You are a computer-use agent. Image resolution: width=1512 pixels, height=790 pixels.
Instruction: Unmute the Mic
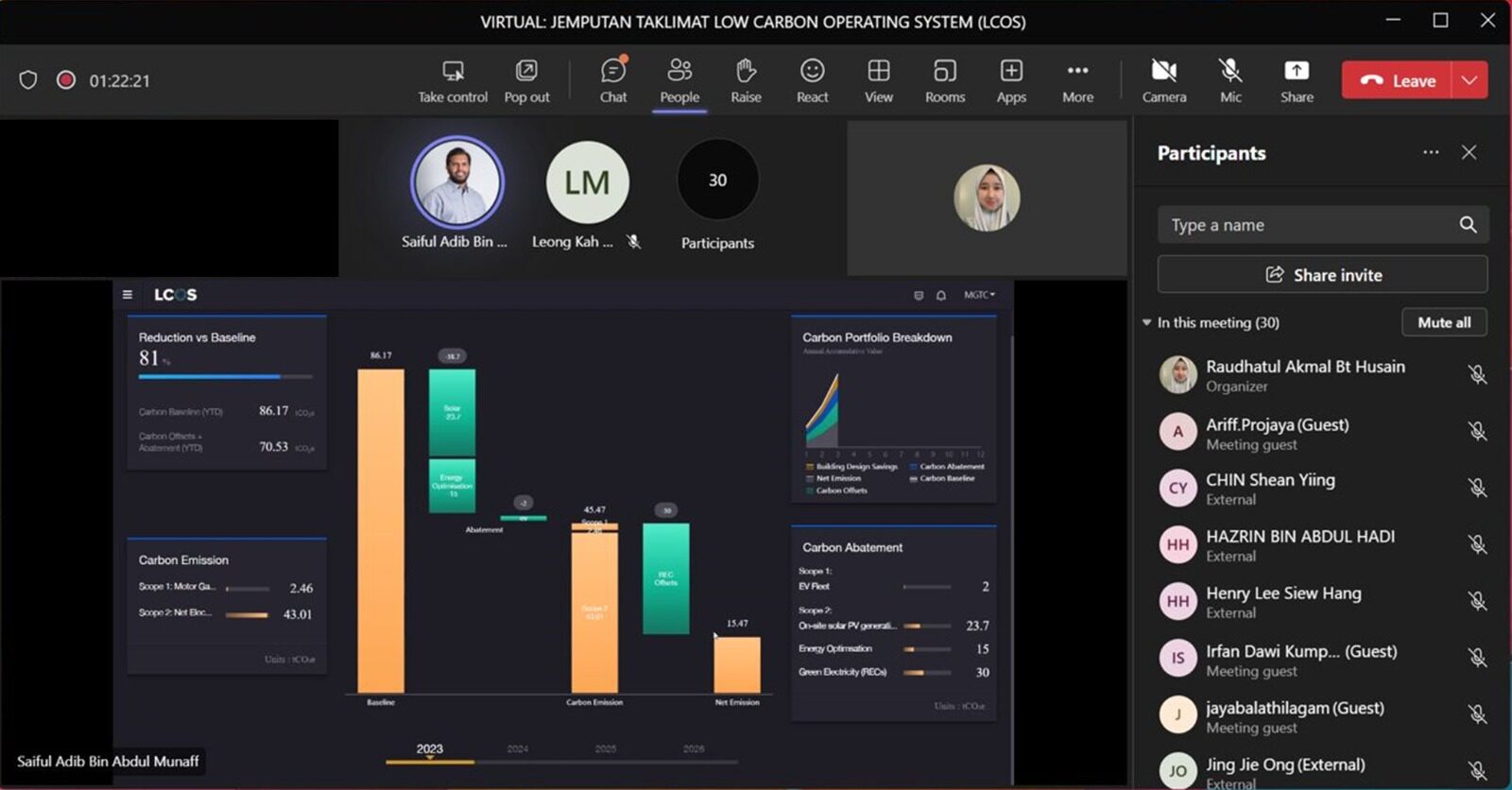click(x=1230, y=81)
